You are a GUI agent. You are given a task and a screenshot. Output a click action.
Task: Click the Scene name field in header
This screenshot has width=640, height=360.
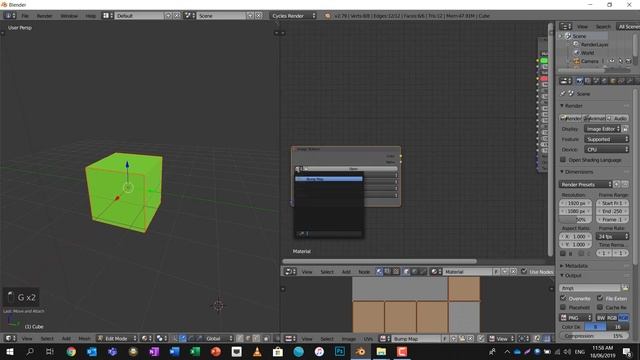(x=222, y=16)
